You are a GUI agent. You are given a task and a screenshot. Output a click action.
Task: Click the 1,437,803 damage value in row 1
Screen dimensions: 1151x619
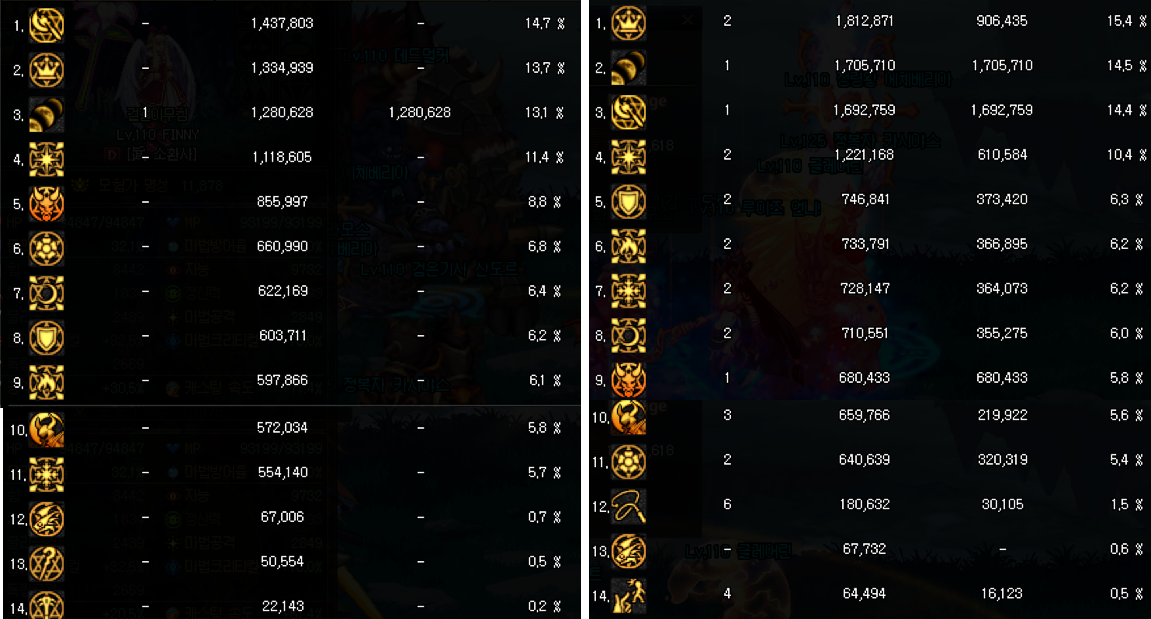[282, 23]
